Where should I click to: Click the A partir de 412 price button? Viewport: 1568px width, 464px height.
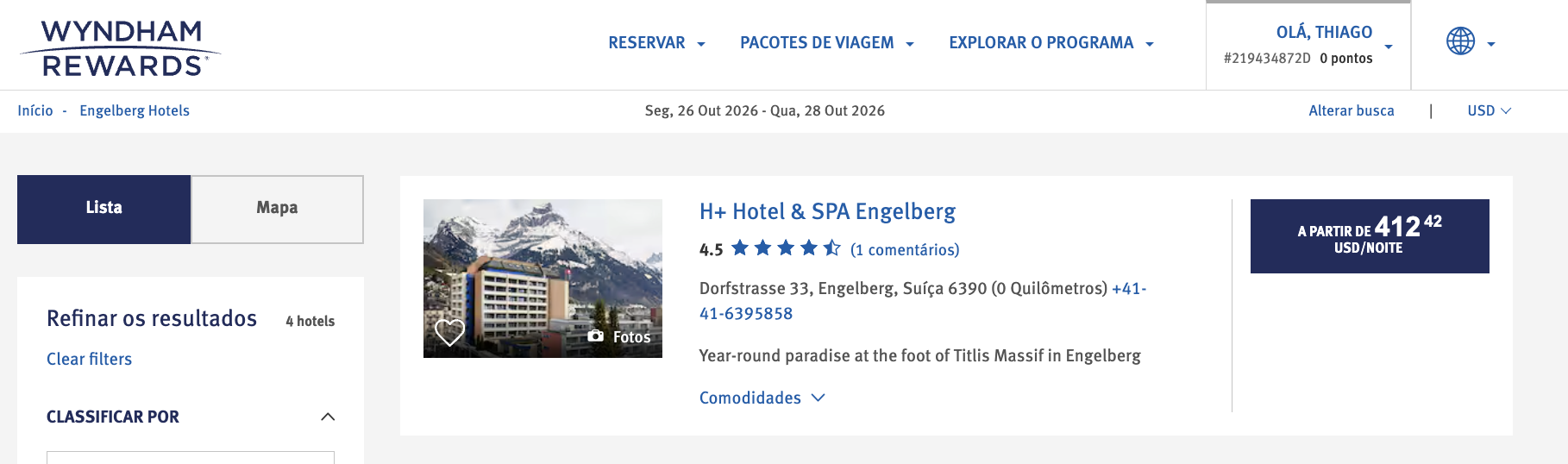[1369, 236]
